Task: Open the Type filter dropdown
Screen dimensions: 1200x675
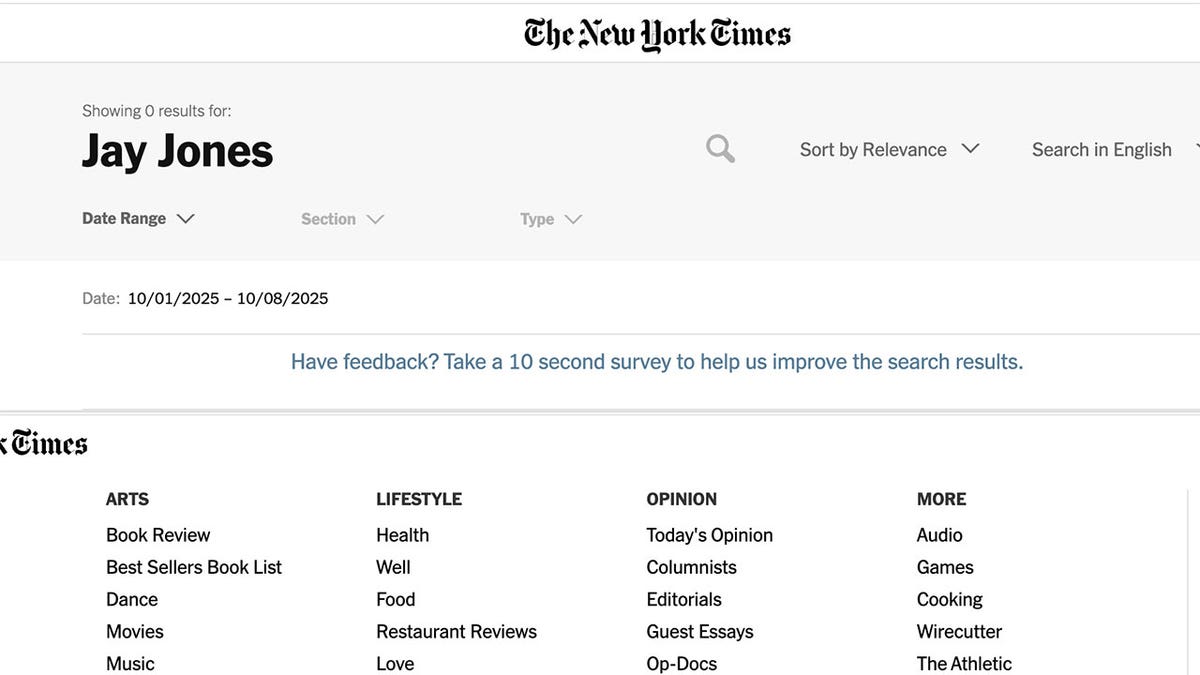Action: 549,218
